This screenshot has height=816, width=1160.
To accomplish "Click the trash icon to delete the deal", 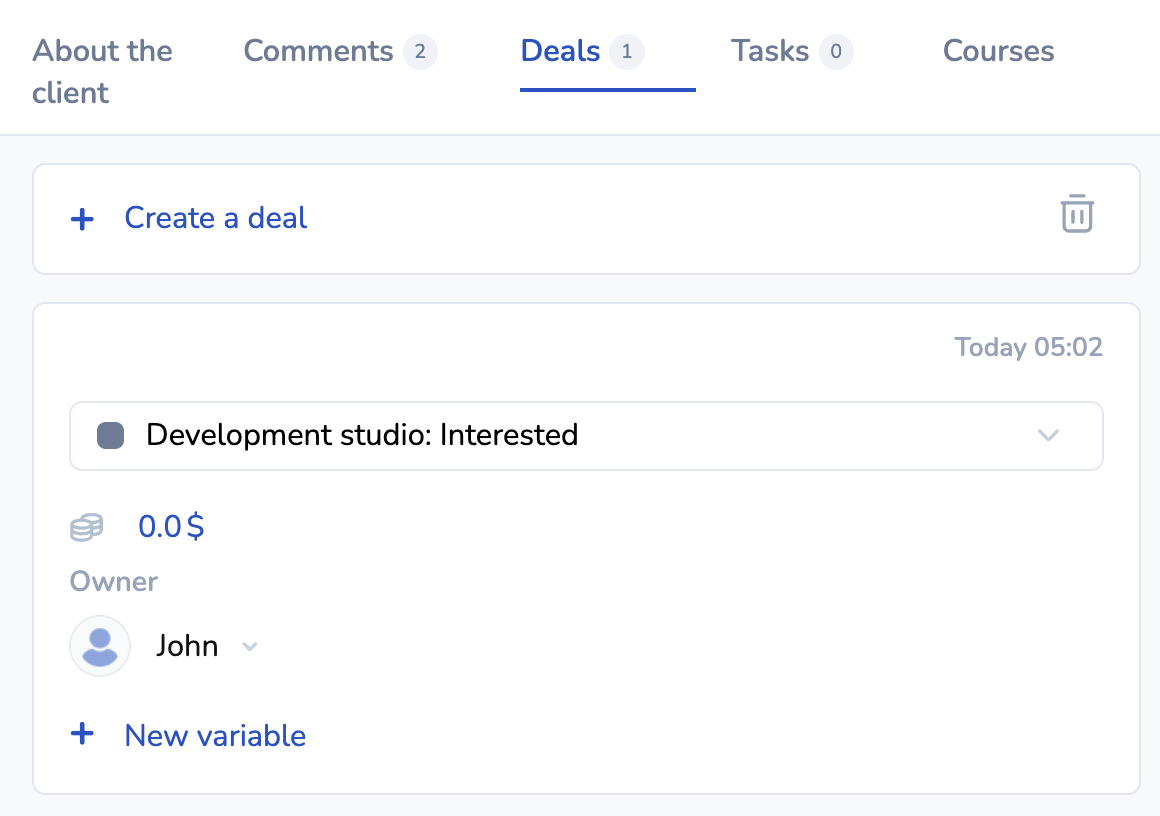I will [1077, 215].
